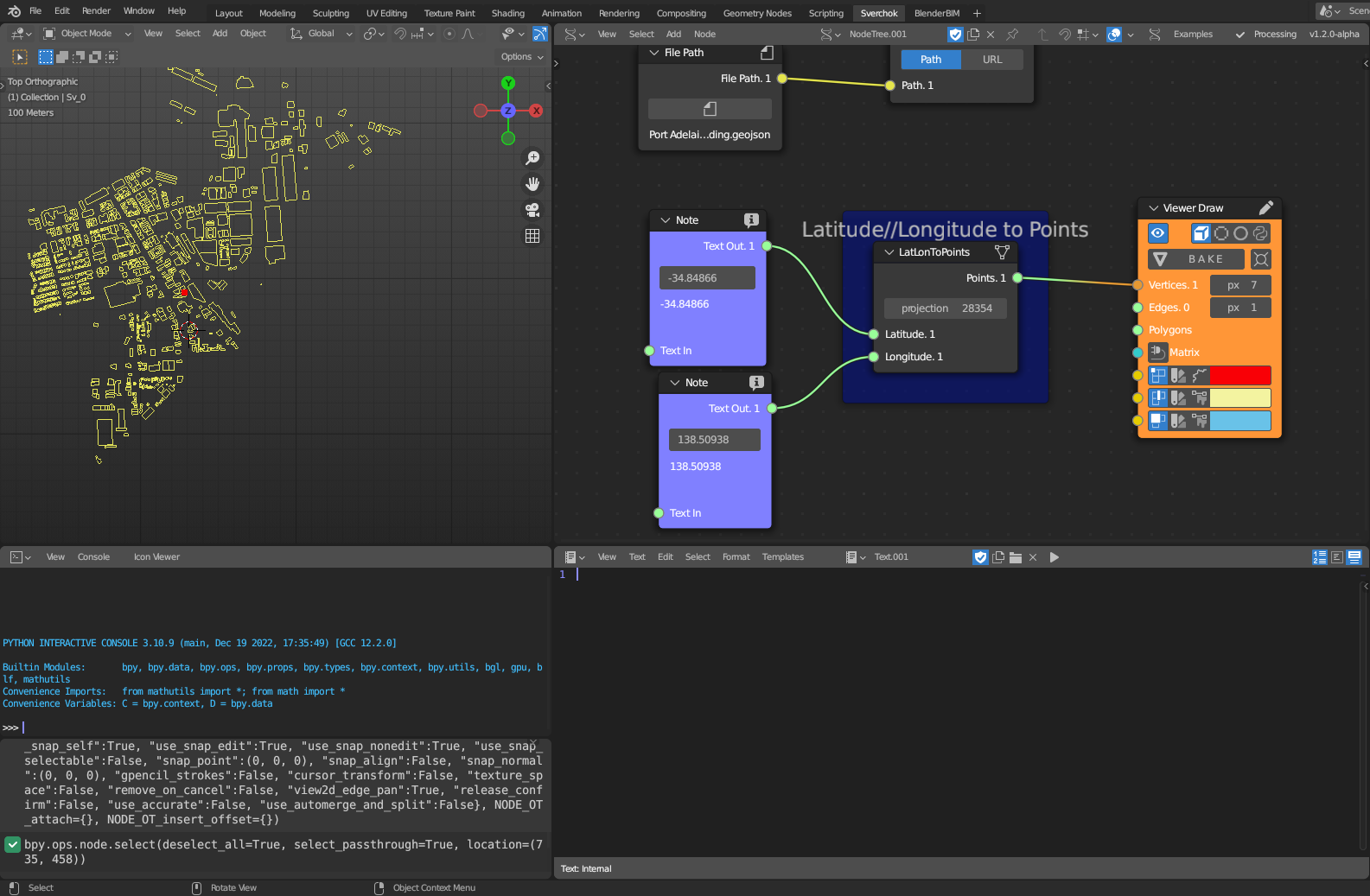Switch perspective/orthographic with the grid gizmo icon

pos(532,236)
